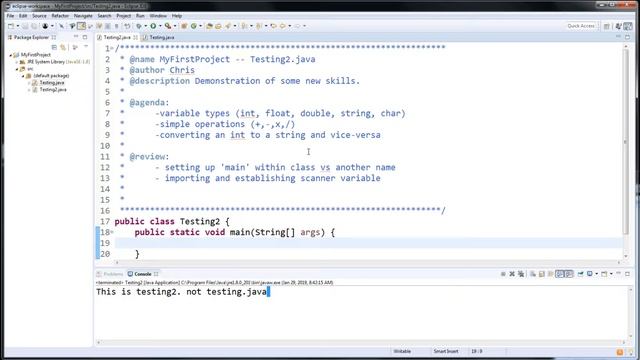Click the green Run button in toolbar
This screenshot has height=360, width=640.
pyautogui.click(x=153, y=26)
